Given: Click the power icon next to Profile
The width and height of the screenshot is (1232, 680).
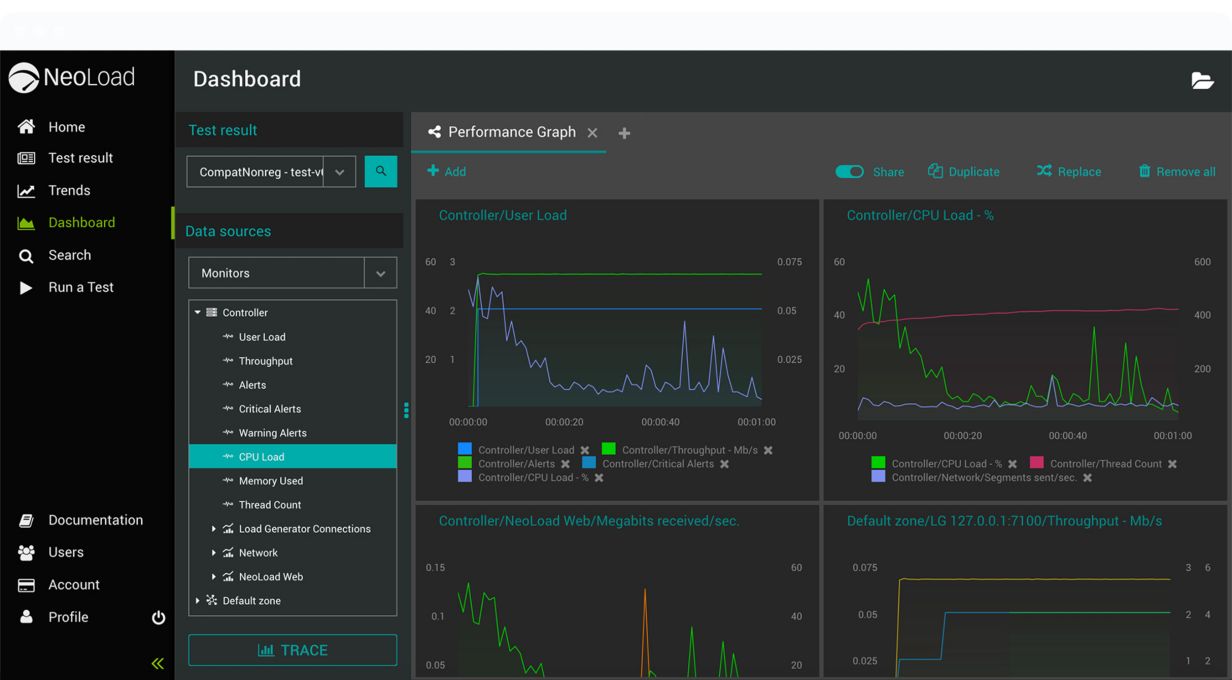Looking at the screenshot, I should (x=158, y=618).
